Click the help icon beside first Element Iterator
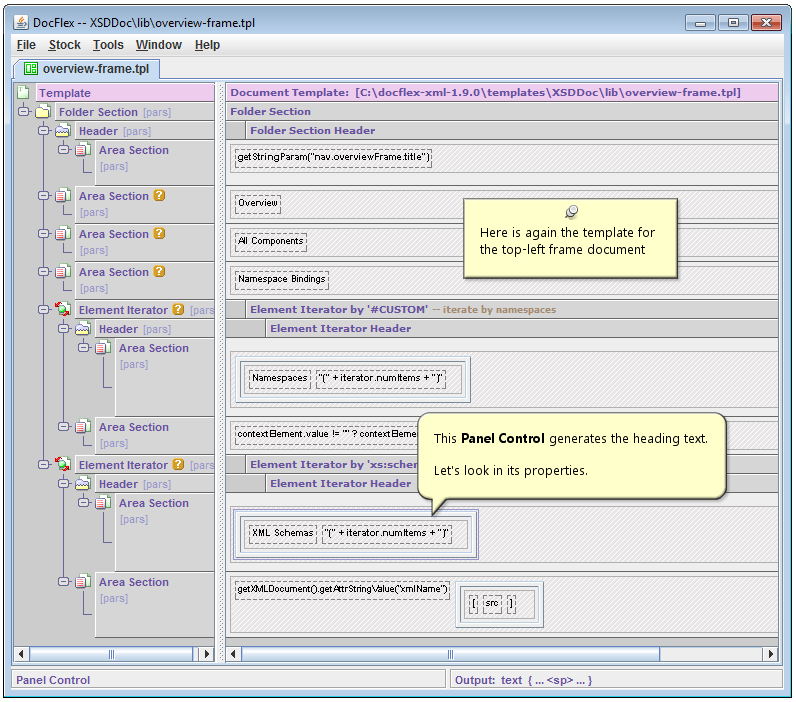 178,310
